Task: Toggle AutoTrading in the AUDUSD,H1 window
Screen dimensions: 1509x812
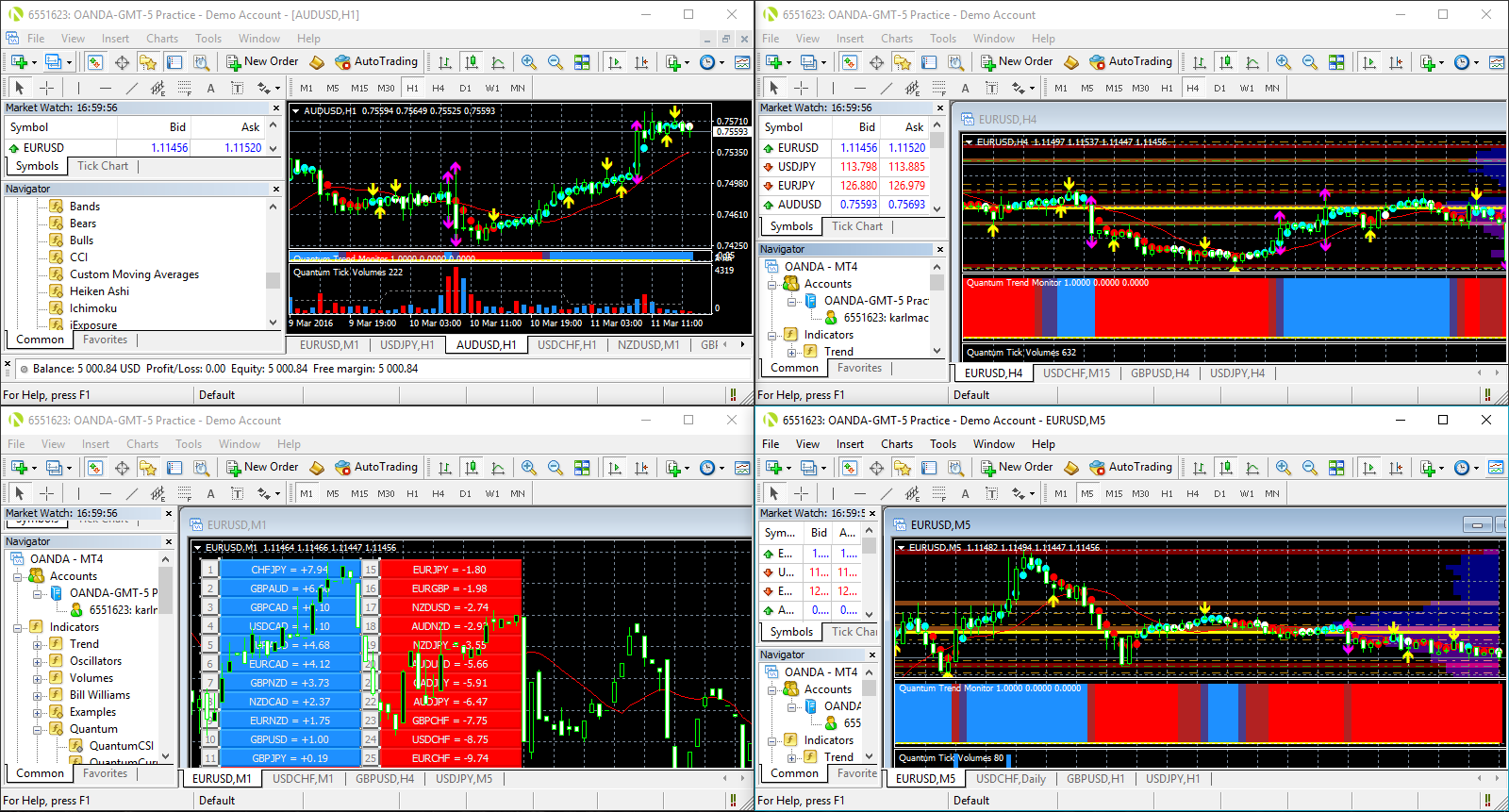Action: [x=376, y=61]
